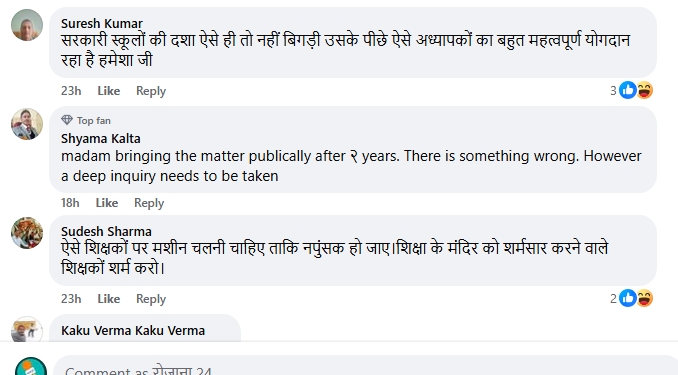Viewport: 678px width, 375px height.
Task: View the laughing emoji reaction on Suresh Kumar's comment
Action: click(x=644, y=90)
